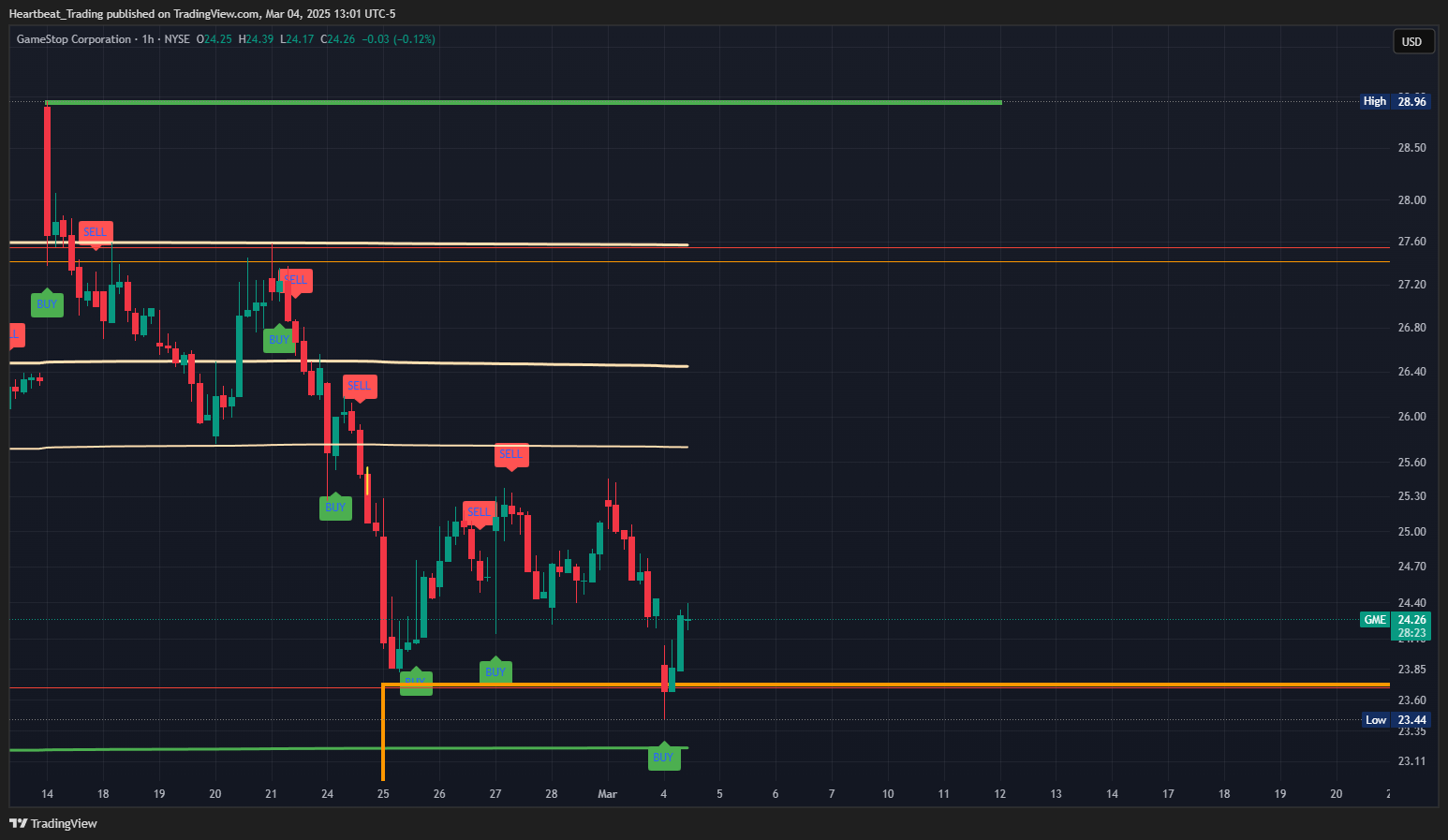Click the Mar label on the time axis
This screenshot has width=1448, height=840.
point(608,794)
